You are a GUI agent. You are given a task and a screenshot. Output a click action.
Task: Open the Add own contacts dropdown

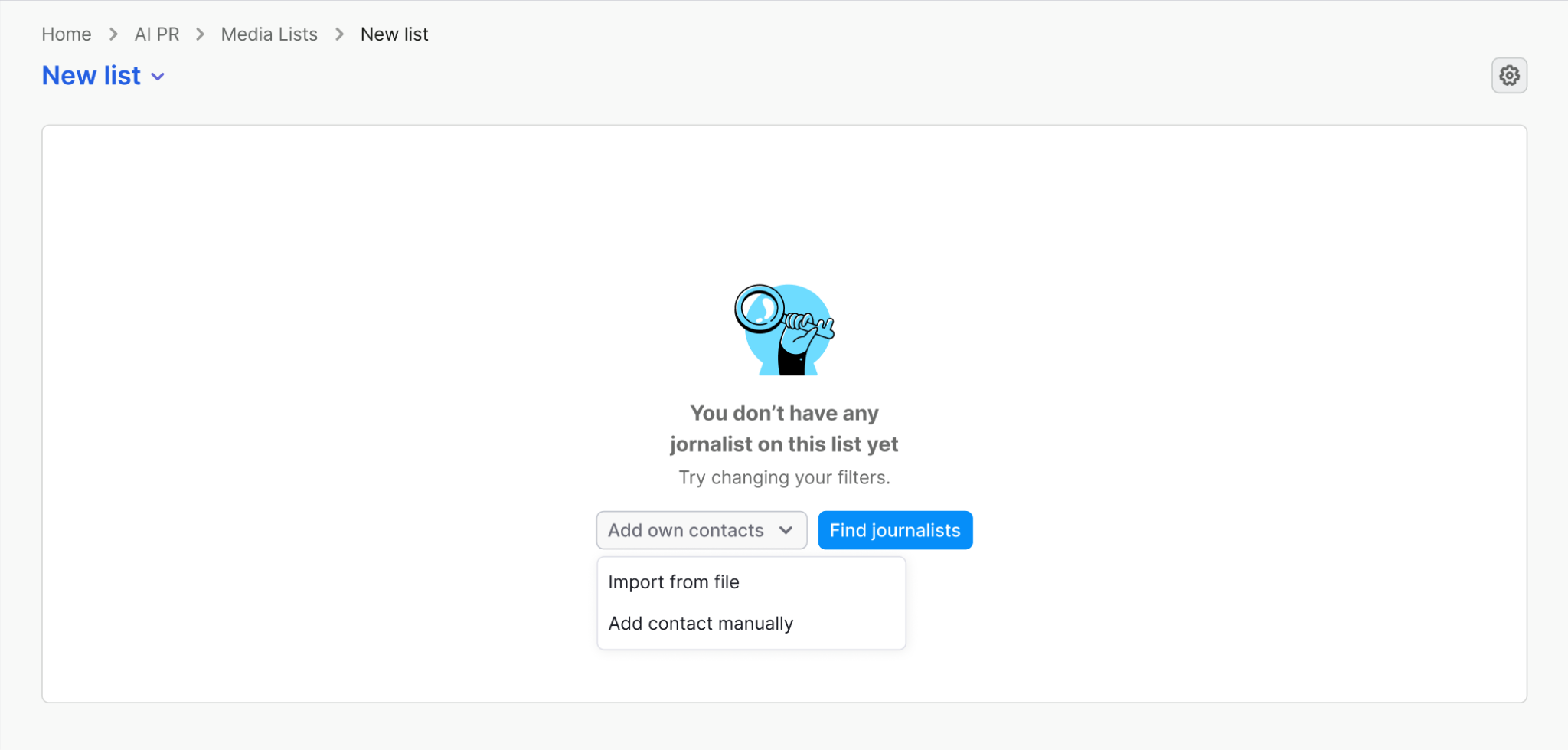point(701,530)
